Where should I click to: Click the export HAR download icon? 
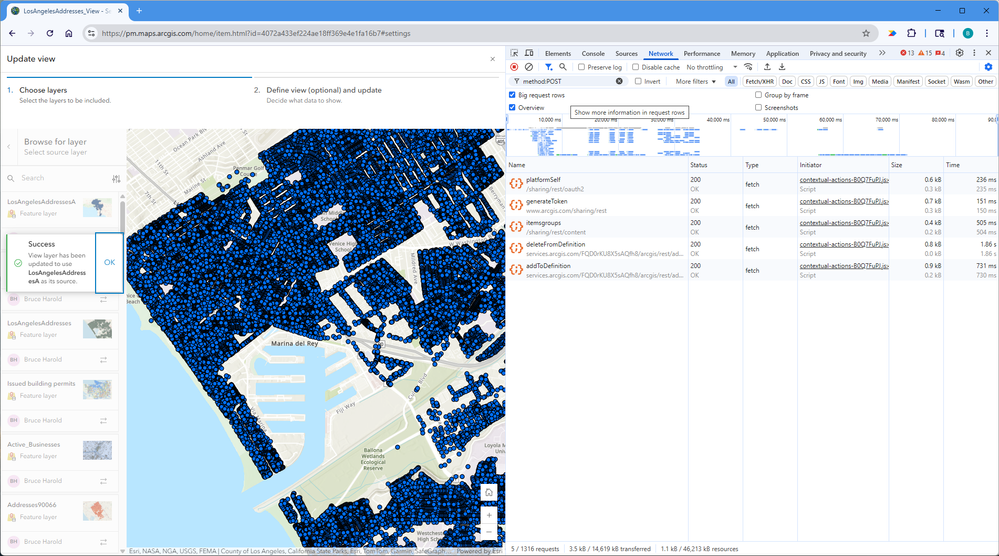coord(782,67)
